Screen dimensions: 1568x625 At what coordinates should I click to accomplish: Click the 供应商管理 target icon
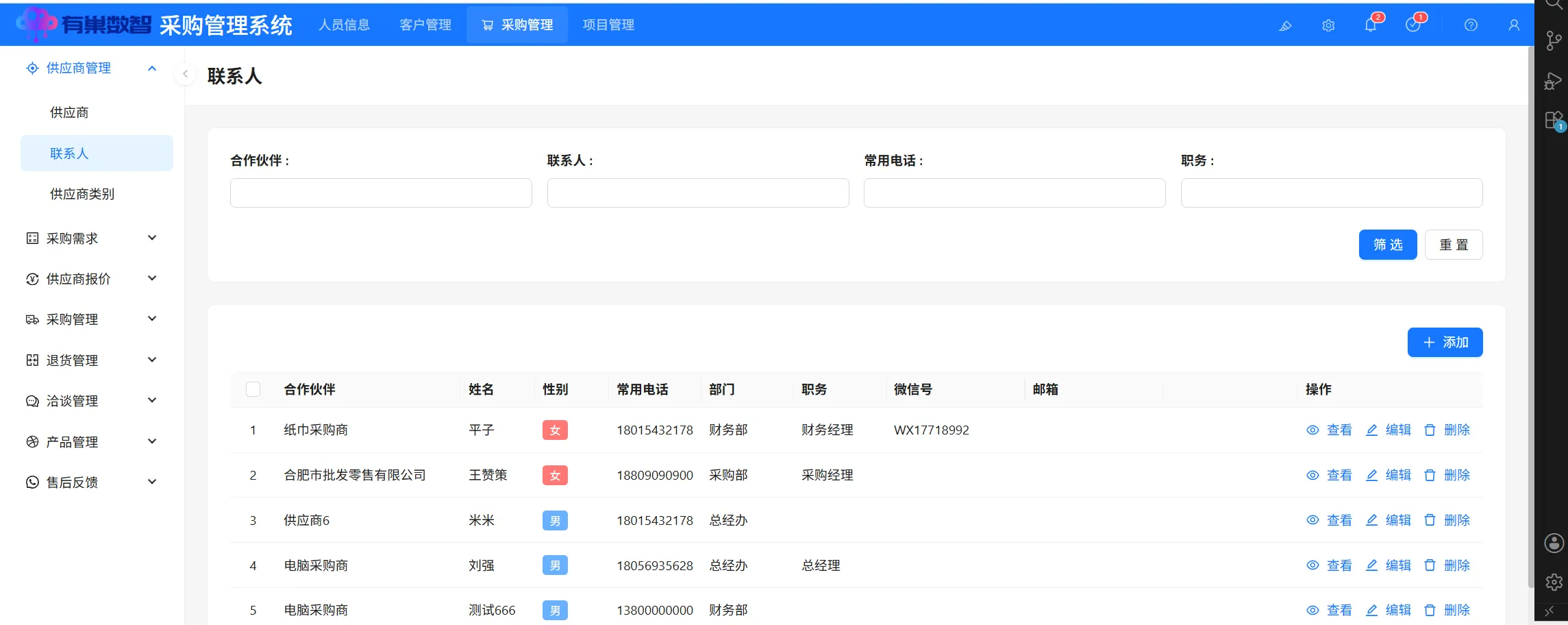[x=32, y=68]
